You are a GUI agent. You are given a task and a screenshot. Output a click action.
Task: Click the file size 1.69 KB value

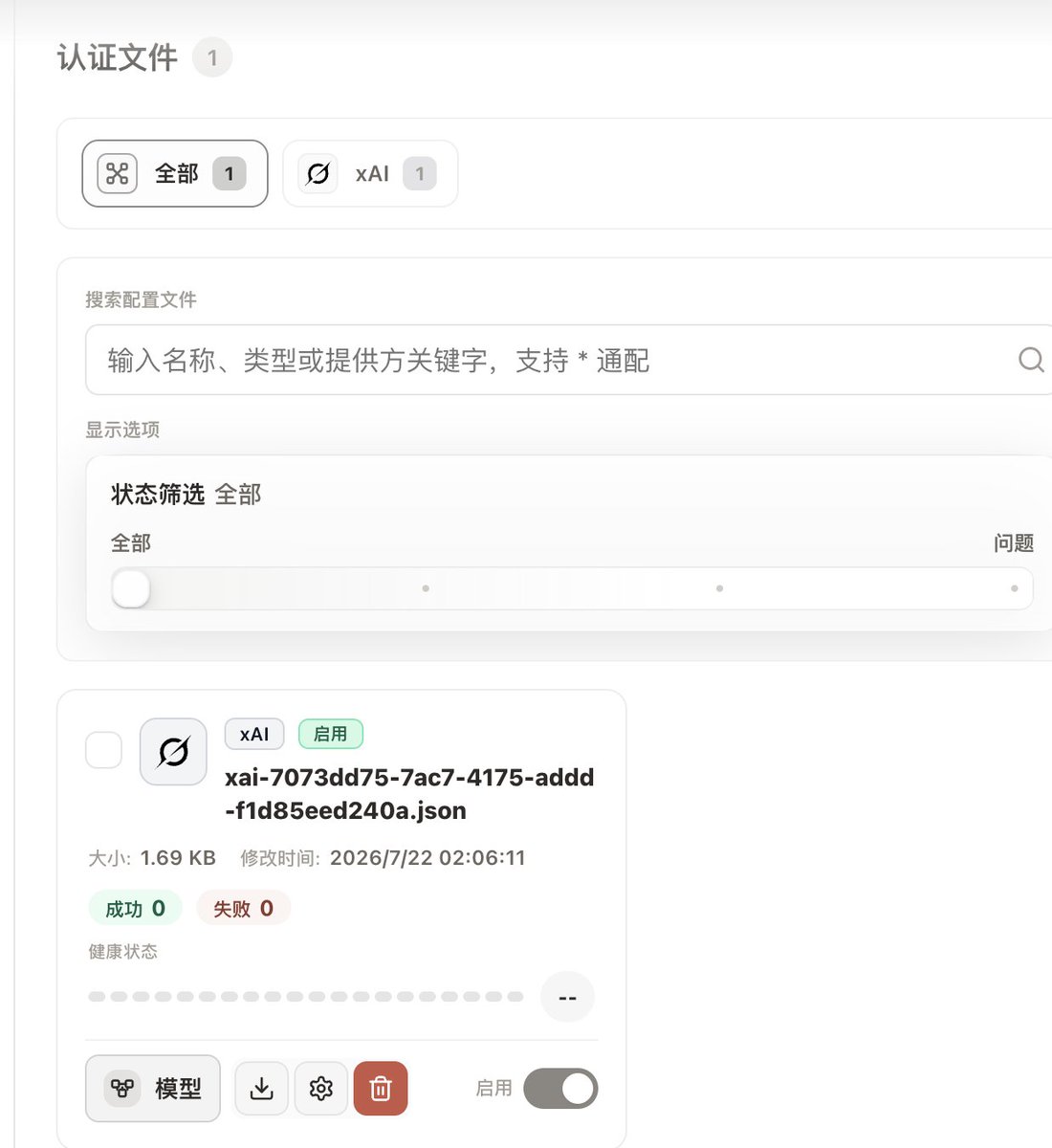178,857
